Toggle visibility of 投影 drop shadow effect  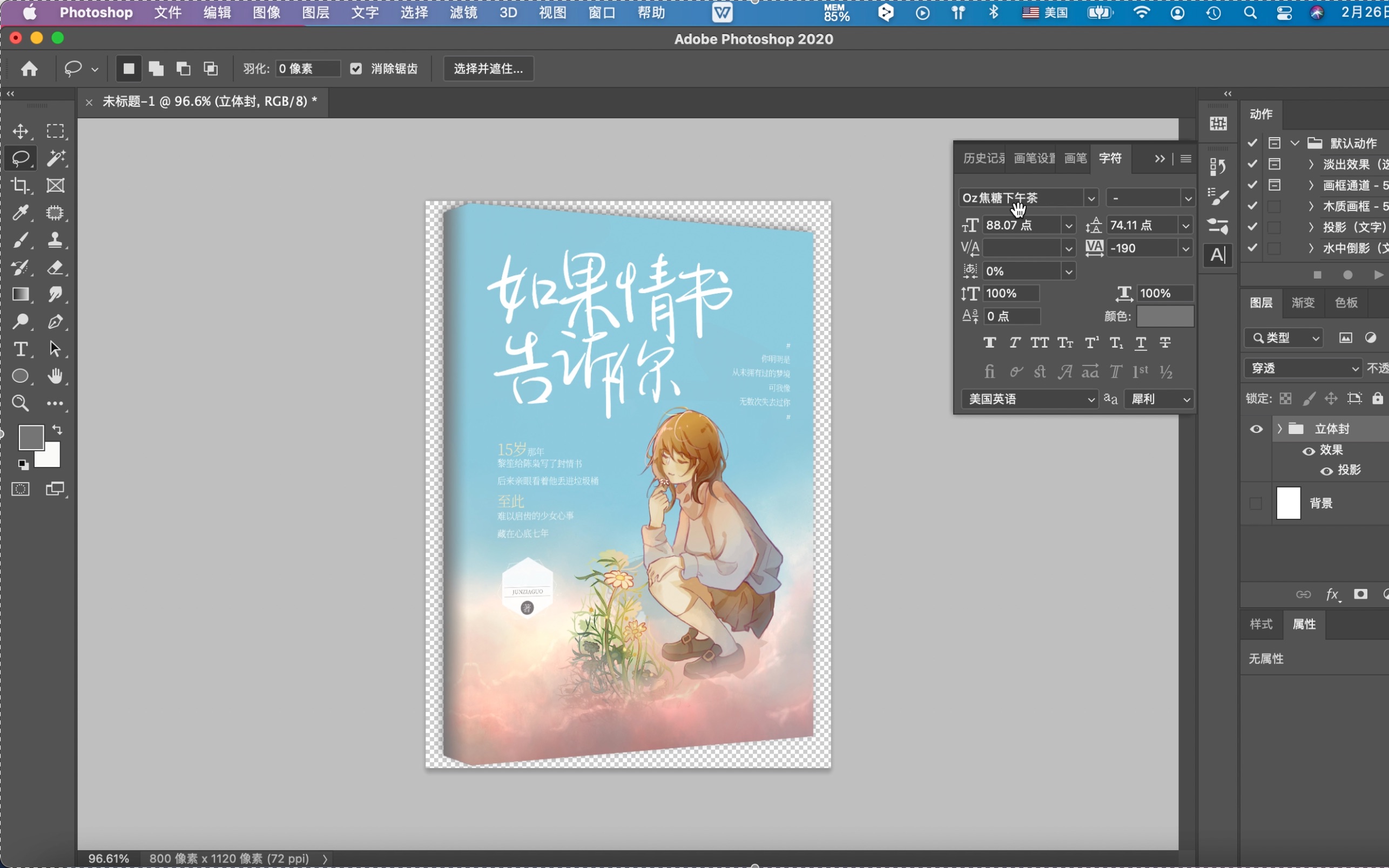[1326, 471]
